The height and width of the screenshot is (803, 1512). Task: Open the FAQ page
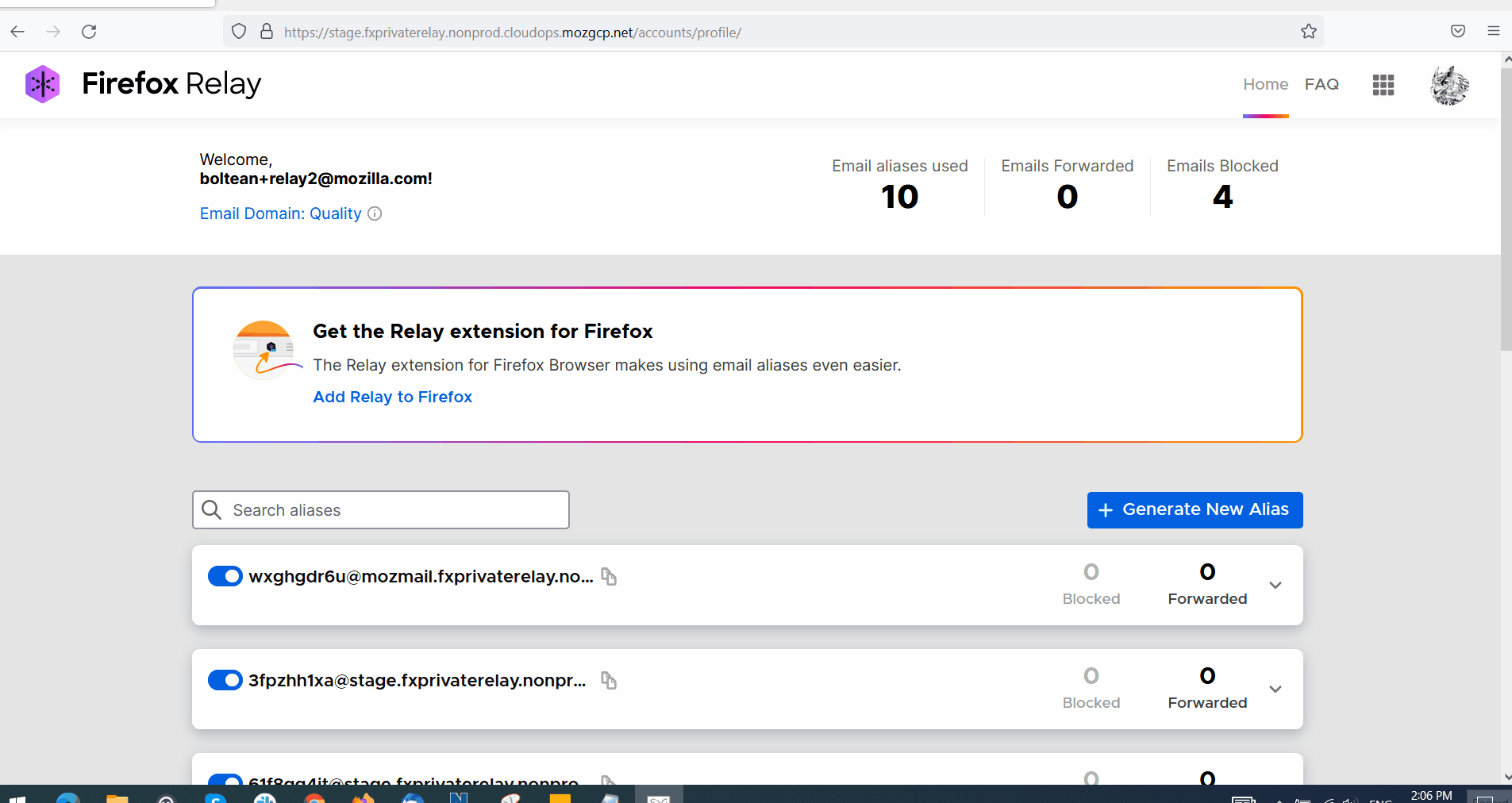click(x=1322, y=84)
